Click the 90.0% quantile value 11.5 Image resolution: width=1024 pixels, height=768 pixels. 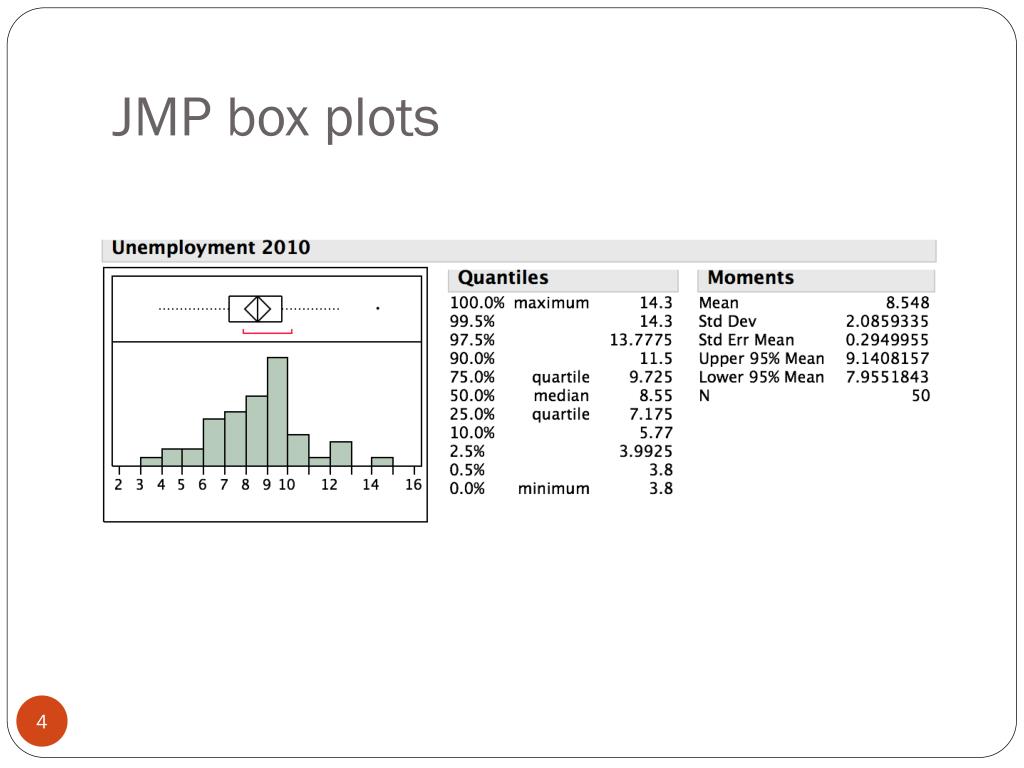[656, 359]
